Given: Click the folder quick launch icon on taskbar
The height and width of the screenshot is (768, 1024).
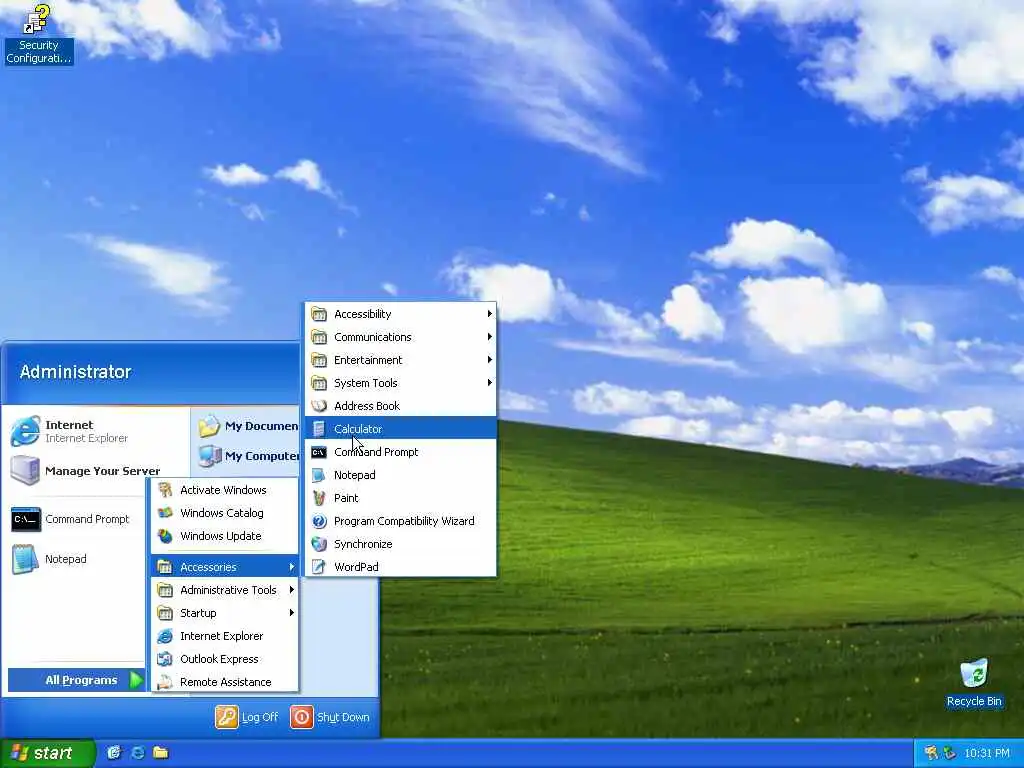Looking at the screenshot, I should click(x=161, y=752).
